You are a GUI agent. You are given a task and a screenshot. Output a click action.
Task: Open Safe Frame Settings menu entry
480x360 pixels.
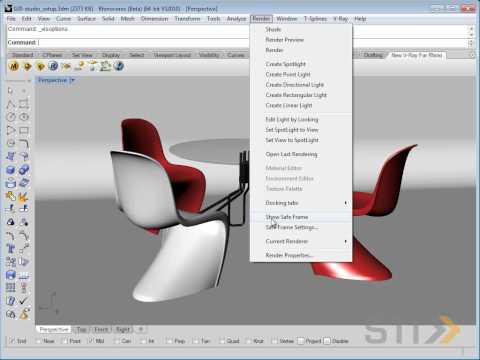click(x=301, y=227)
